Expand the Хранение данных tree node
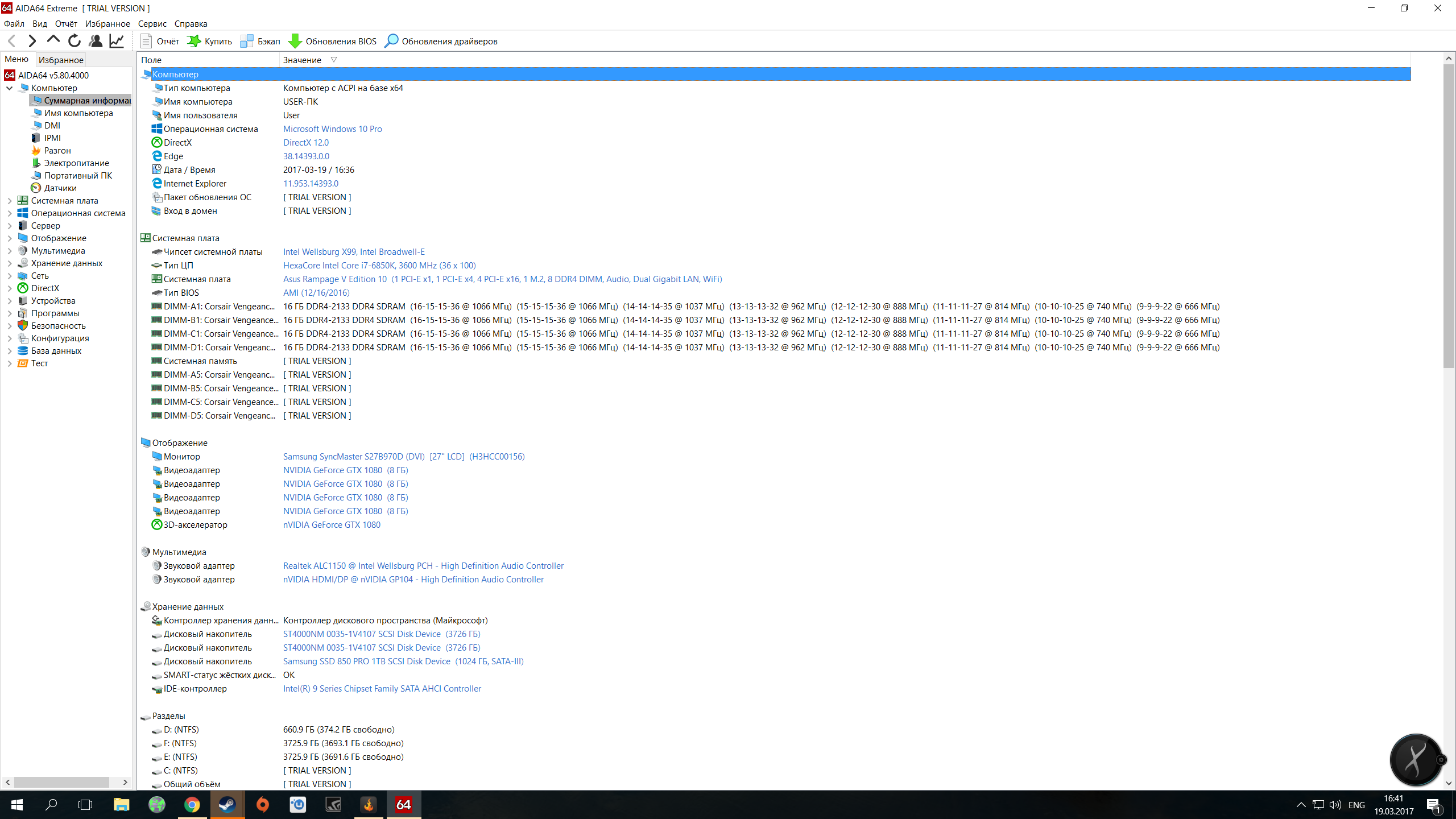1456x819 pixels. 9,263
